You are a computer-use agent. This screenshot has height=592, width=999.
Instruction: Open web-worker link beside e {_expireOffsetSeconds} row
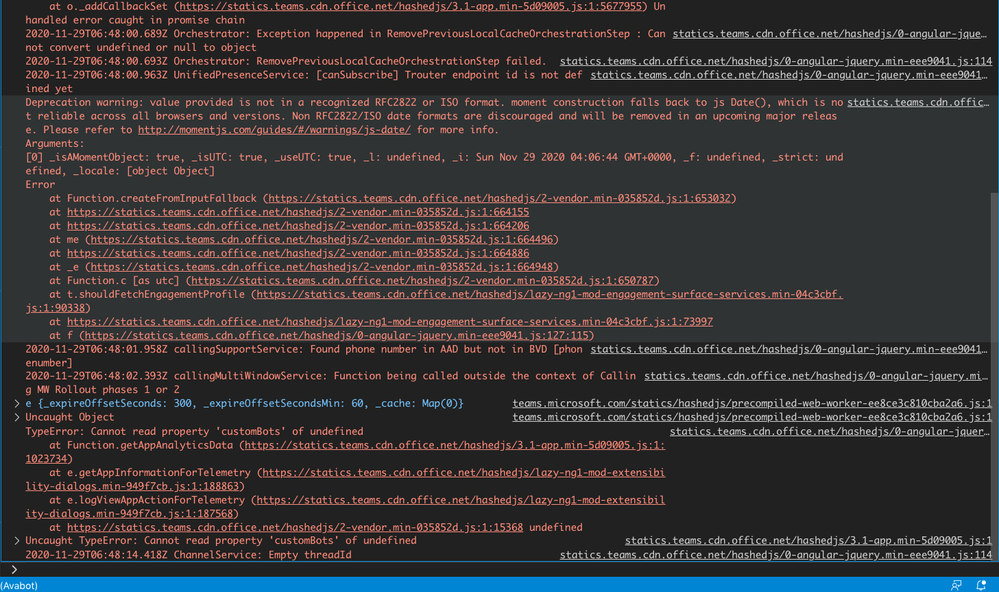point(752,403)
